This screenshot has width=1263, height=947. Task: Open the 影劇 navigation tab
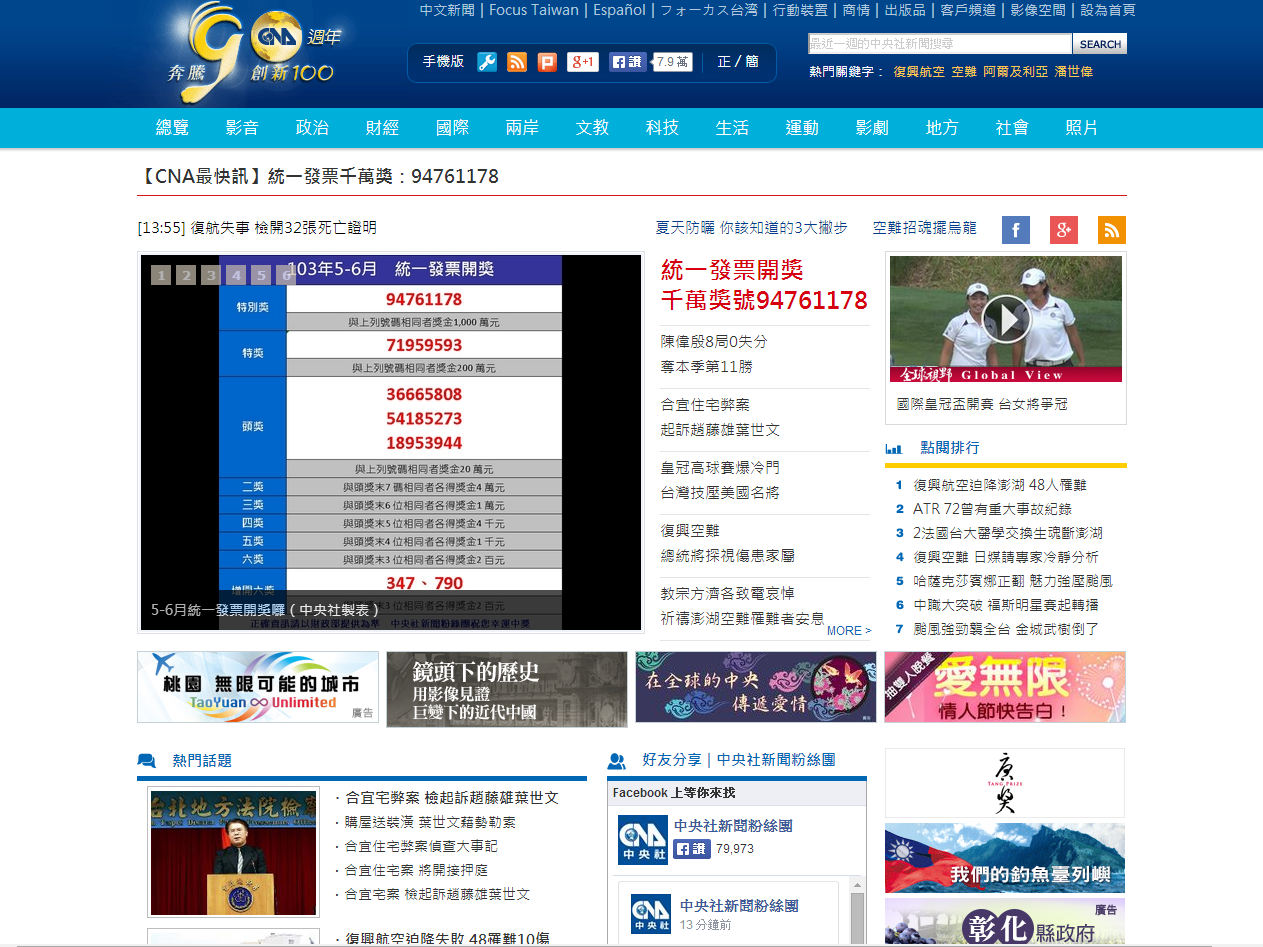(x=872, y=128)
